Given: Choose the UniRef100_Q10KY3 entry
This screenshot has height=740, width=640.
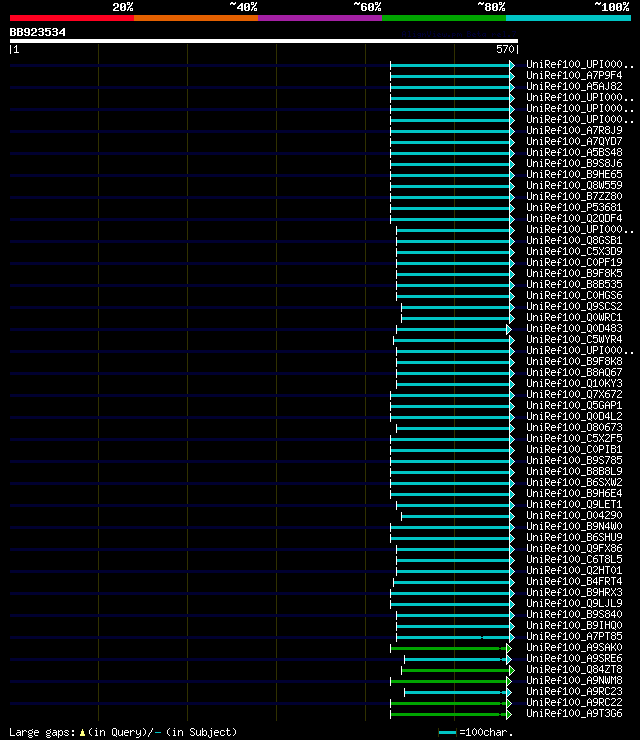Looking at the screenshot, I should (x=574, y=384).
